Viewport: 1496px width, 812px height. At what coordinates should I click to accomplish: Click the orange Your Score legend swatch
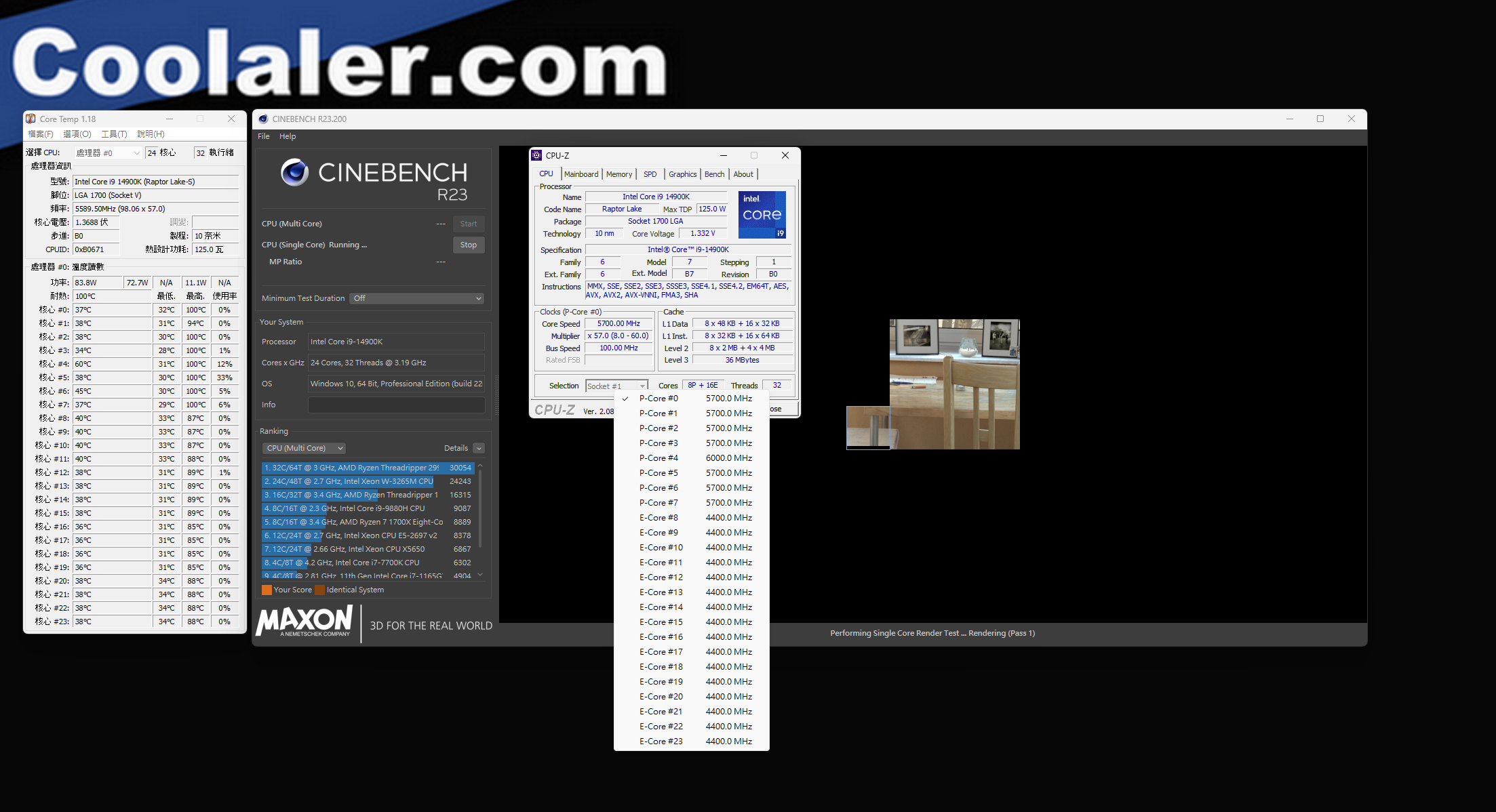point(267,590)
